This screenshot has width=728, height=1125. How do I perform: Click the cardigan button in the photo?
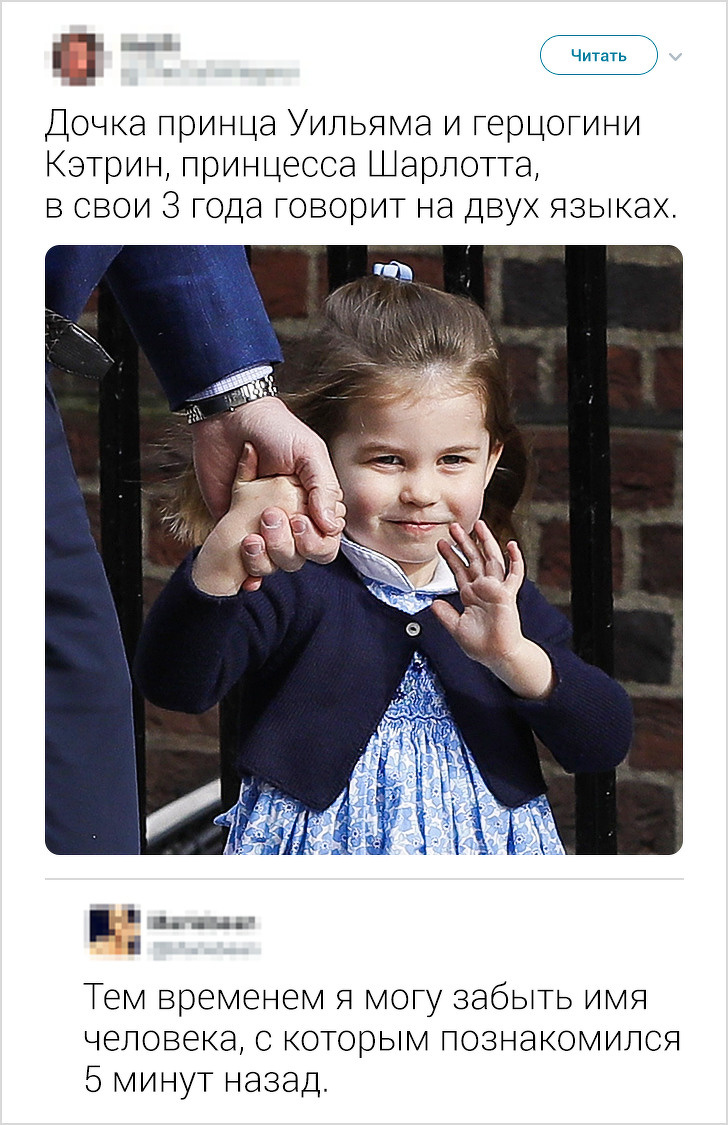412,629
